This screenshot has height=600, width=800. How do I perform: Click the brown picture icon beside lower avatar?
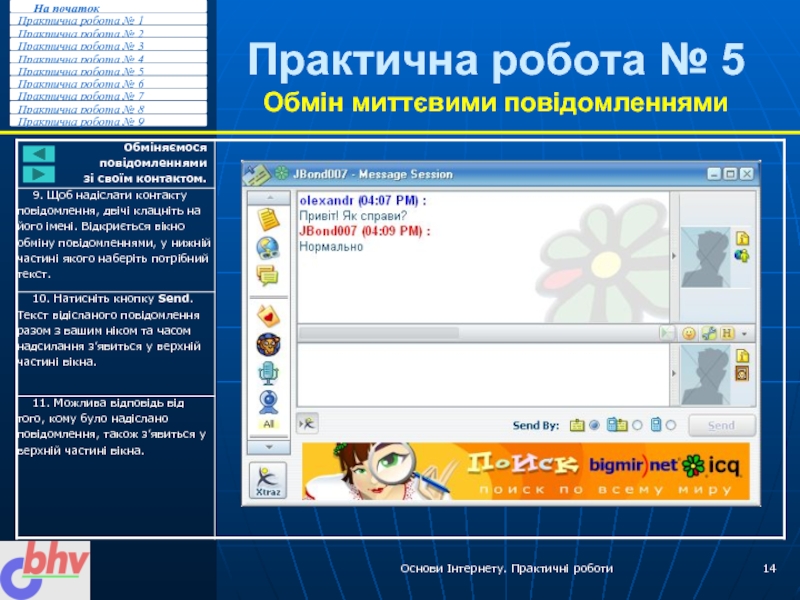[742, 373]
